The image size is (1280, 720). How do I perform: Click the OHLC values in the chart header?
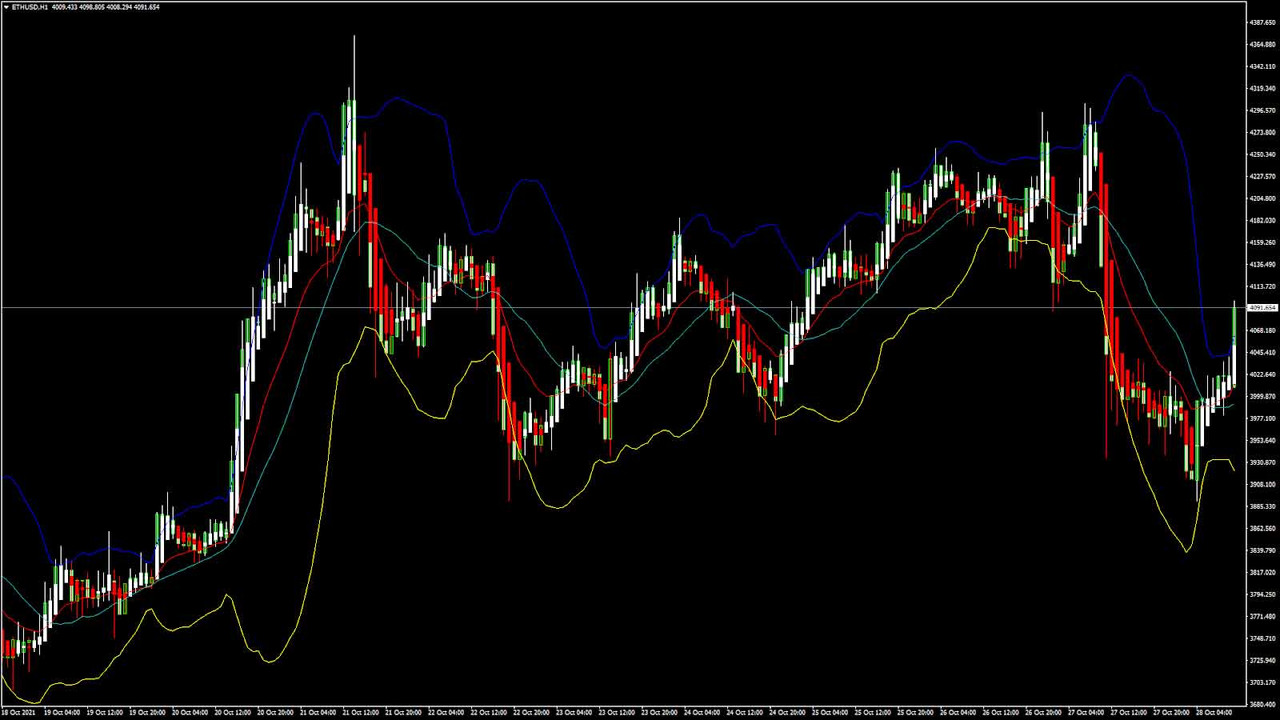[x=105, y=7]
